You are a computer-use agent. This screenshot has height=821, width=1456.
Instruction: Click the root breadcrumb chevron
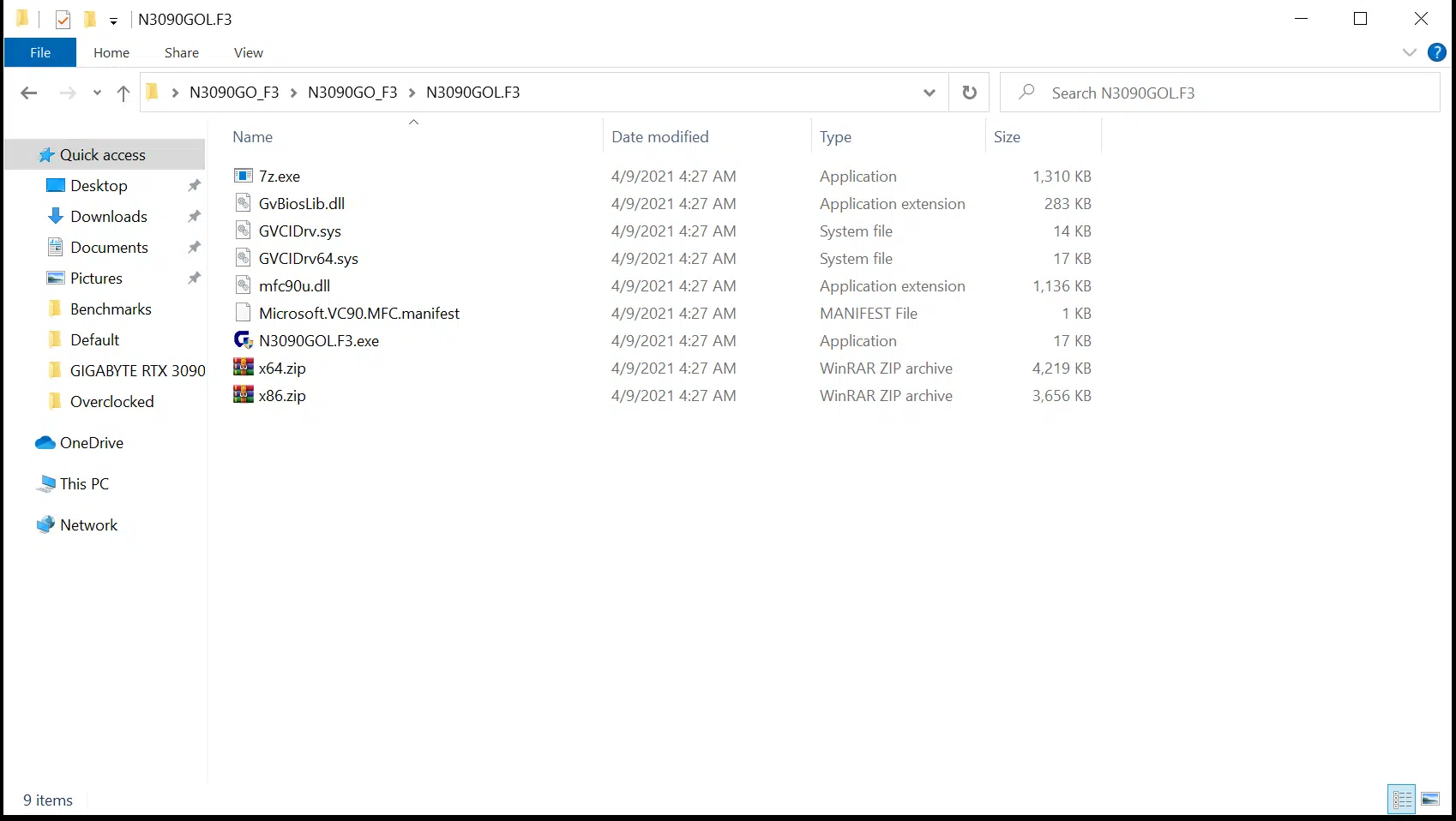[175, 93]
